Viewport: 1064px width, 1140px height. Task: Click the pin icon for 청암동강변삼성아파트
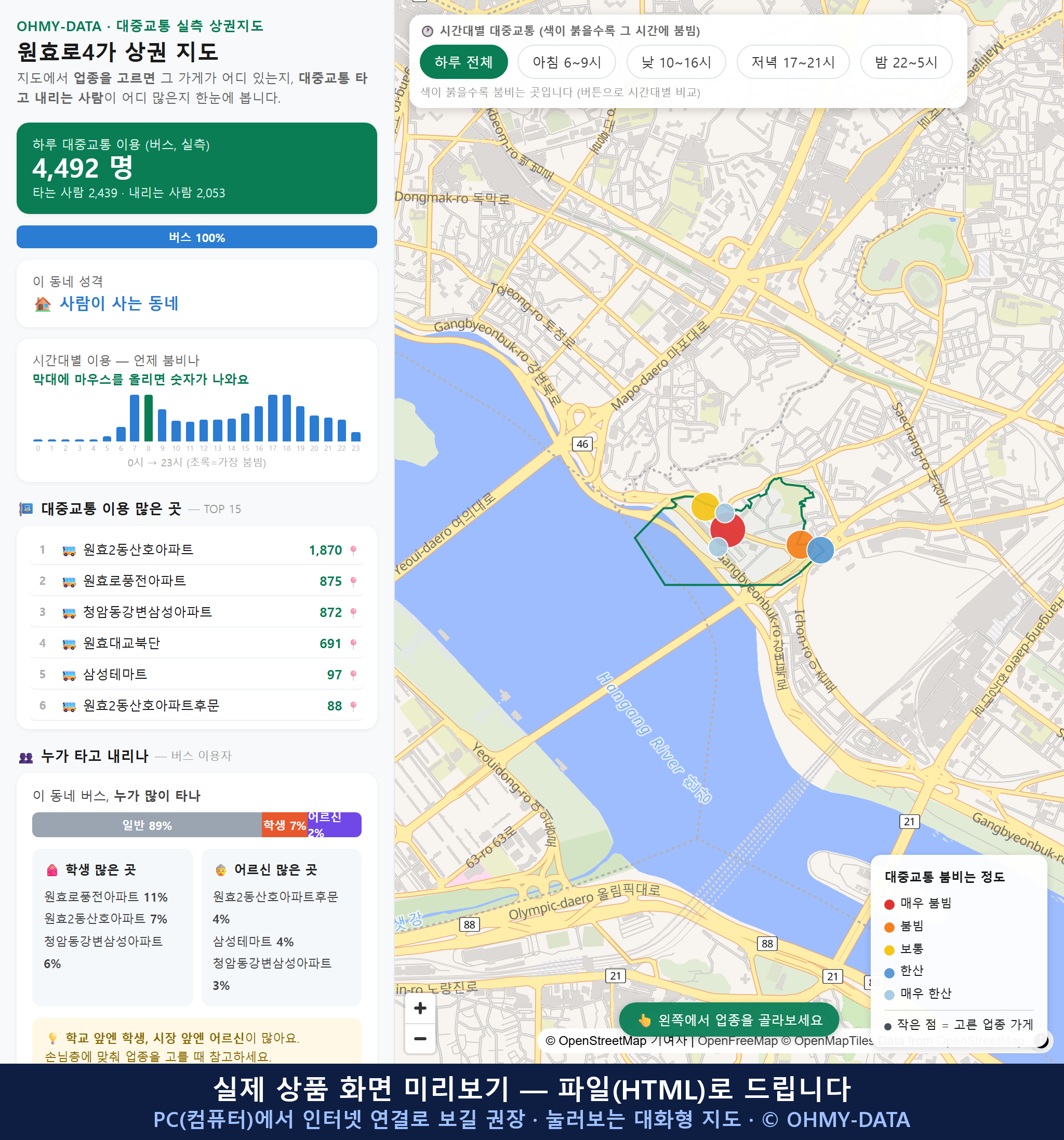[x=353, y=612]
